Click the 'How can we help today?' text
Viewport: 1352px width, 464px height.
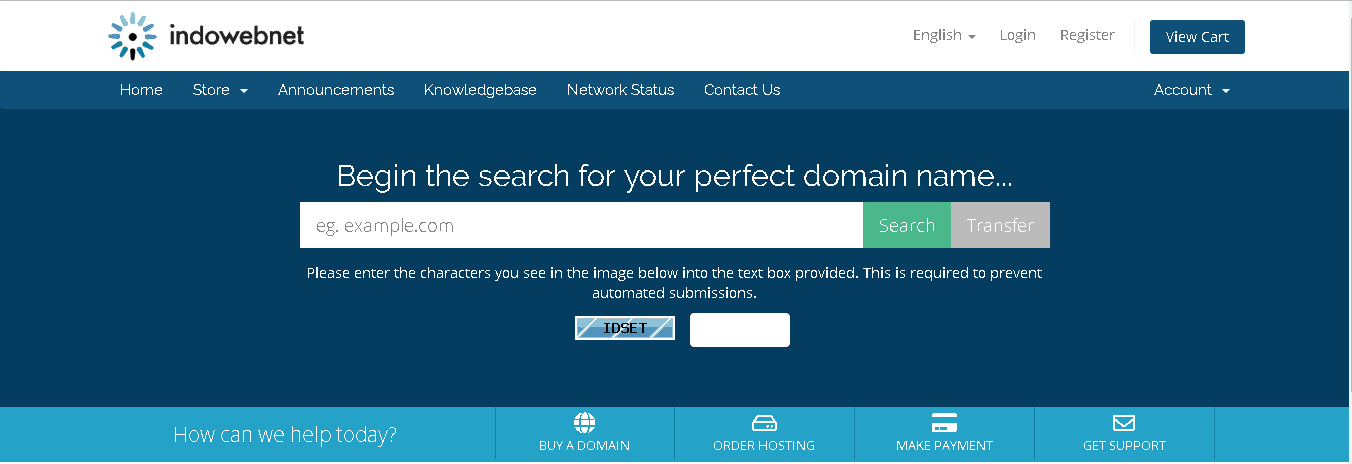tap(285, 435)
